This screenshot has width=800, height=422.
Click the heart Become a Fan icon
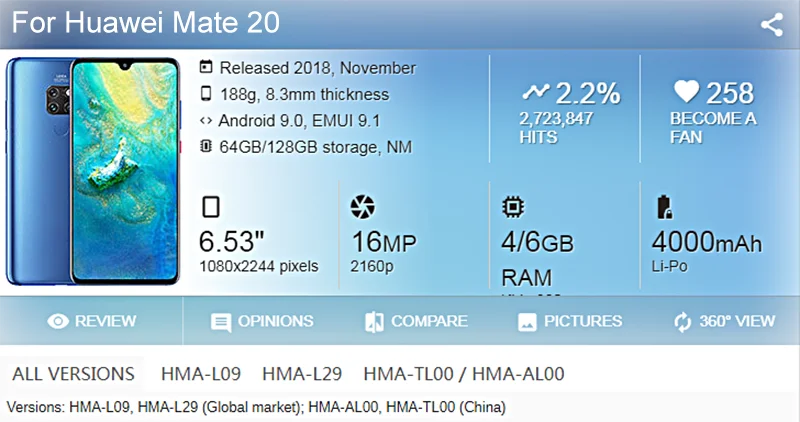click(x=686, y=91)
